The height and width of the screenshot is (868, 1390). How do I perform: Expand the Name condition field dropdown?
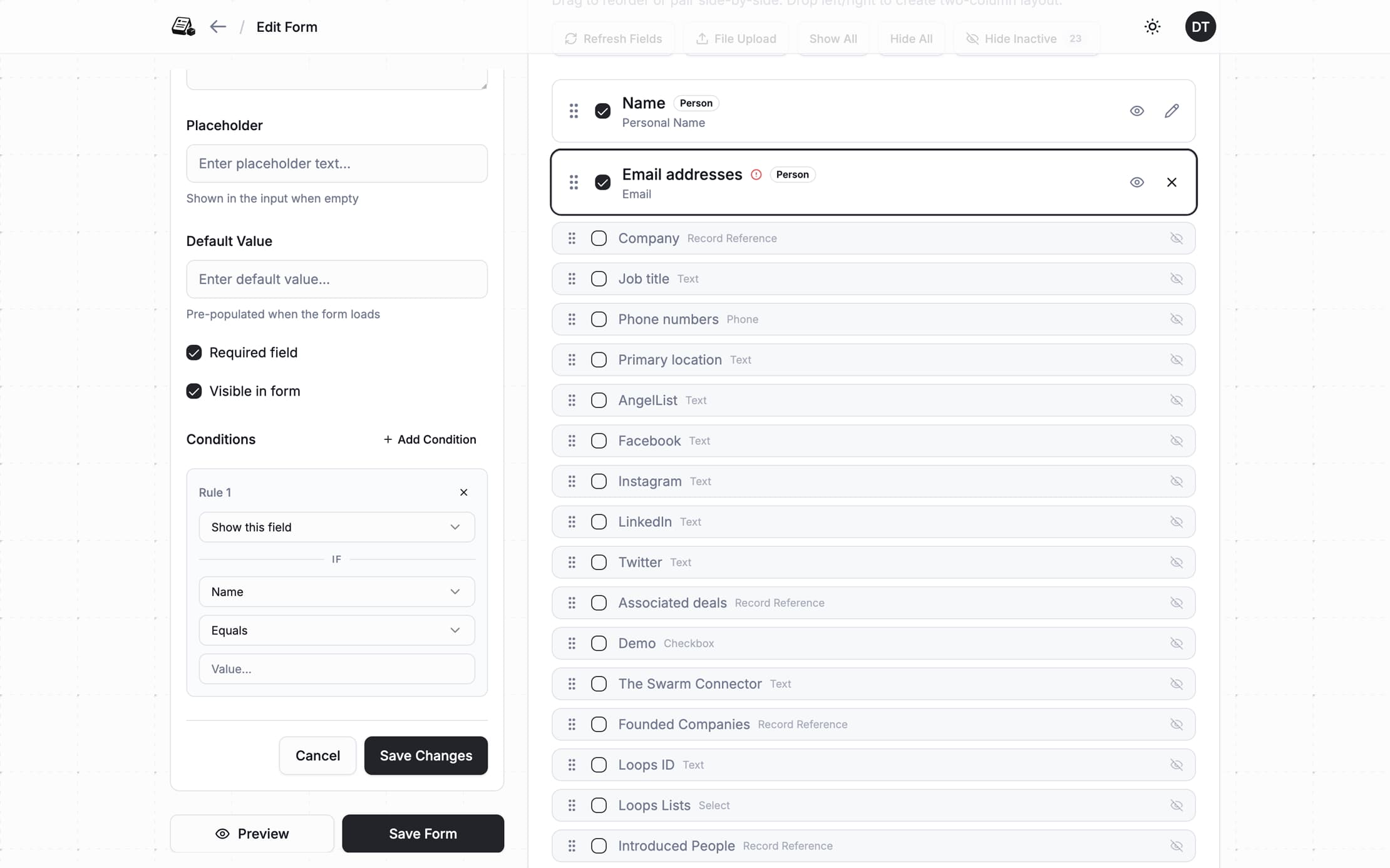(x=336, y=591)
